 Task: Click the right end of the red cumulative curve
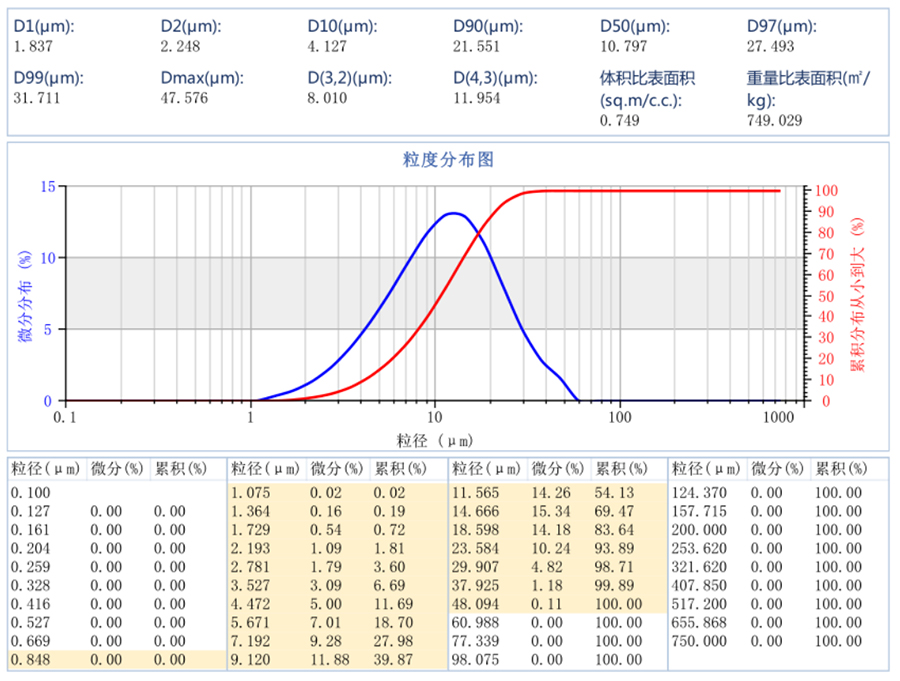(x=779, y=190)
